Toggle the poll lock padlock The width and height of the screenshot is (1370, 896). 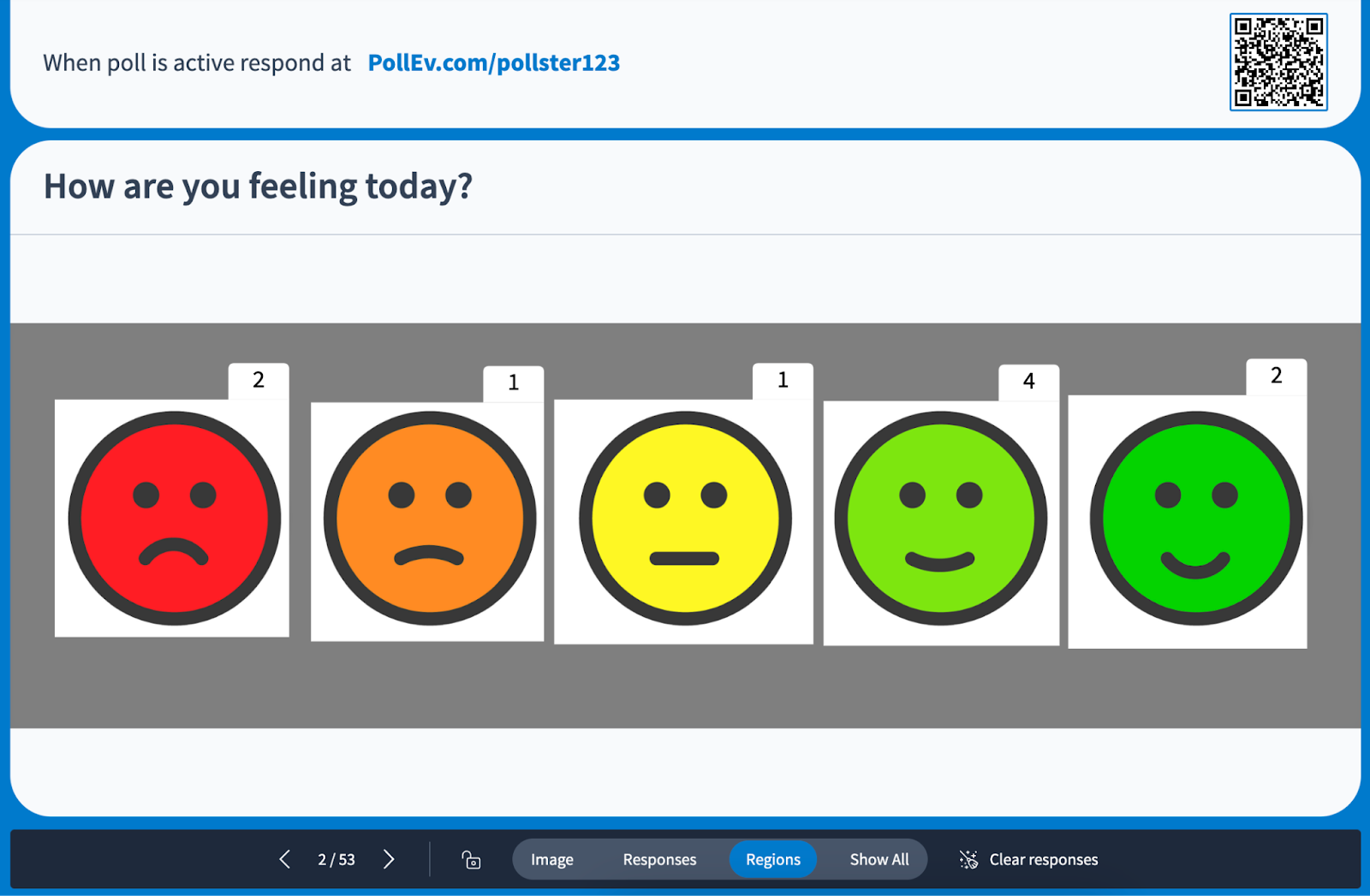[x=470, y=859]
